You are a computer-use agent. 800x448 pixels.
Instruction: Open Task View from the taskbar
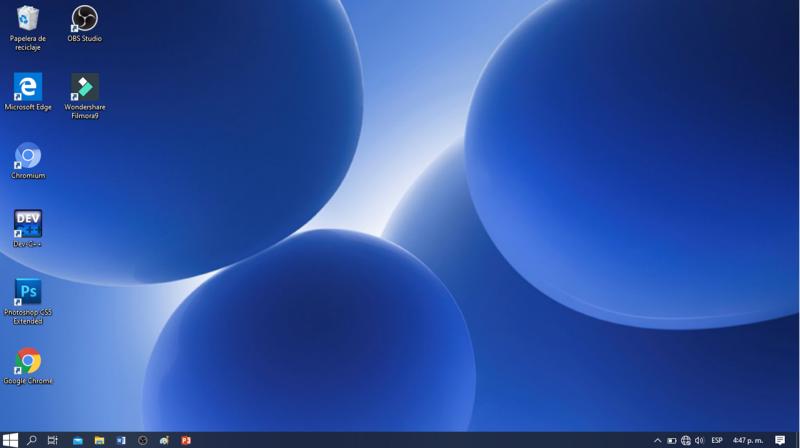pos(53,440)
